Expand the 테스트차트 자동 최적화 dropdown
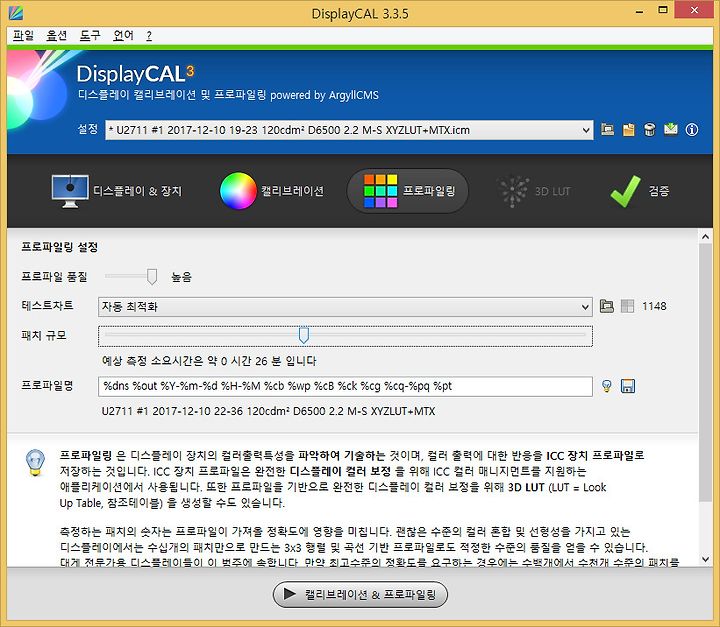Viewport: 720px width, 627px height. (x=345, y=307)
